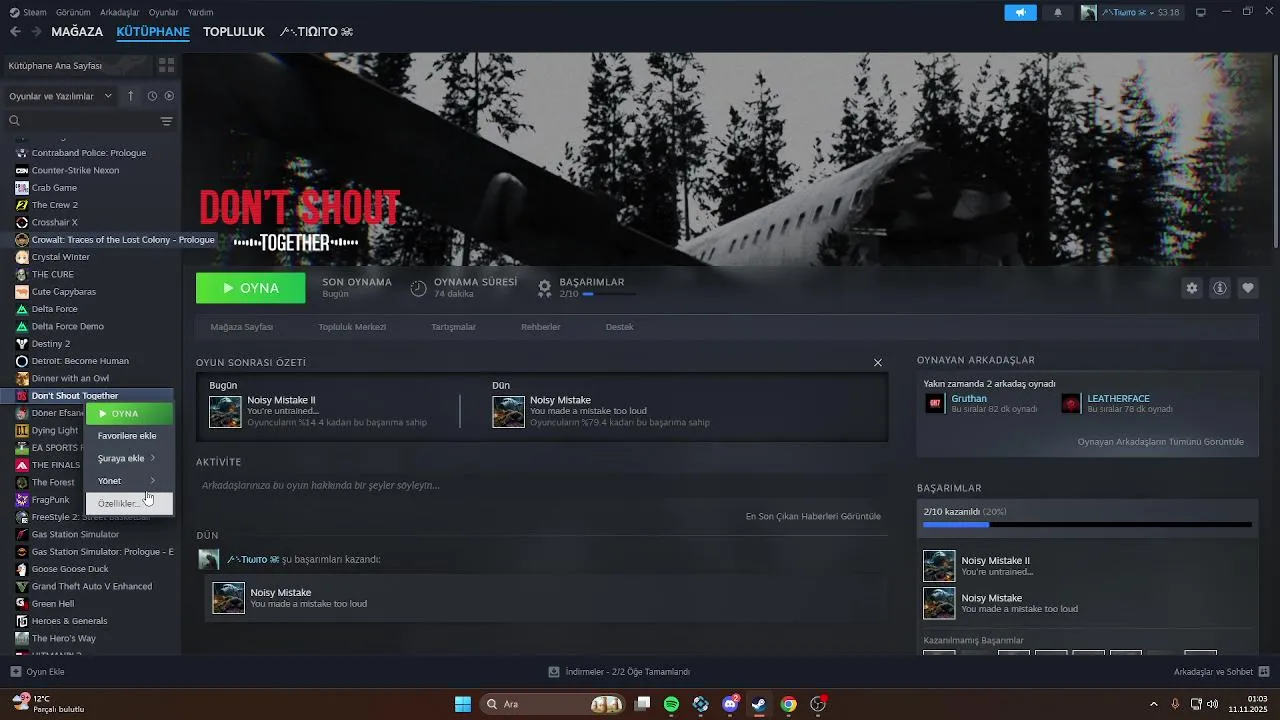The image size is (1280, 720).
Task: Click the Task View taskbar icon
Action: [643, 704]
